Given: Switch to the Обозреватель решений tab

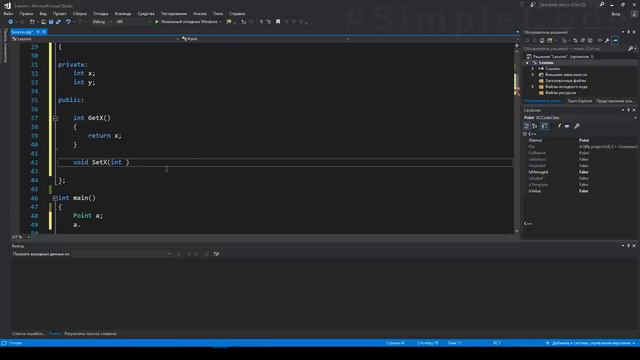Looking at the screenshot, I should coord(543,101).
